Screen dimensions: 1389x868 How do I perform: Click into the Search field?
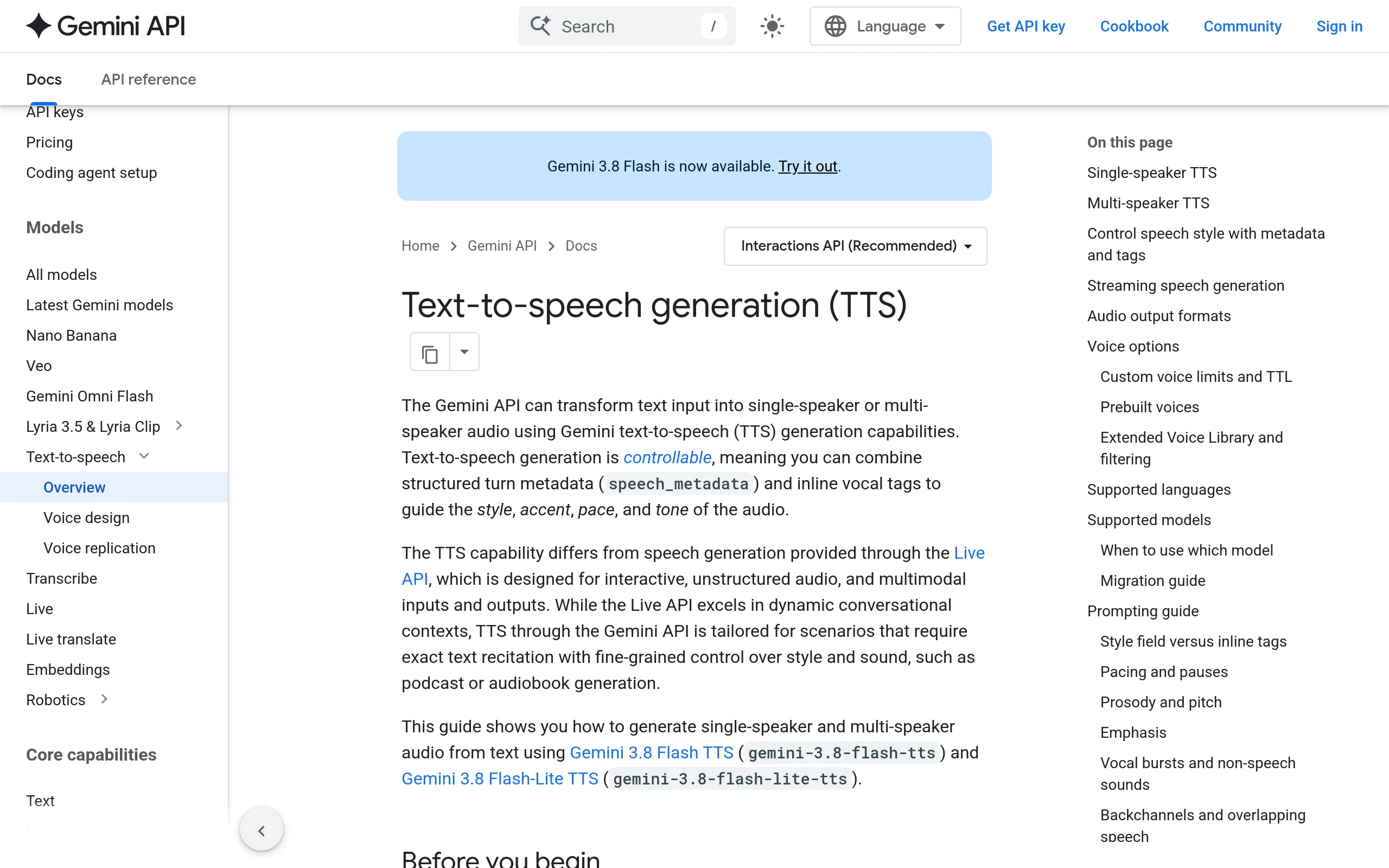627,26
